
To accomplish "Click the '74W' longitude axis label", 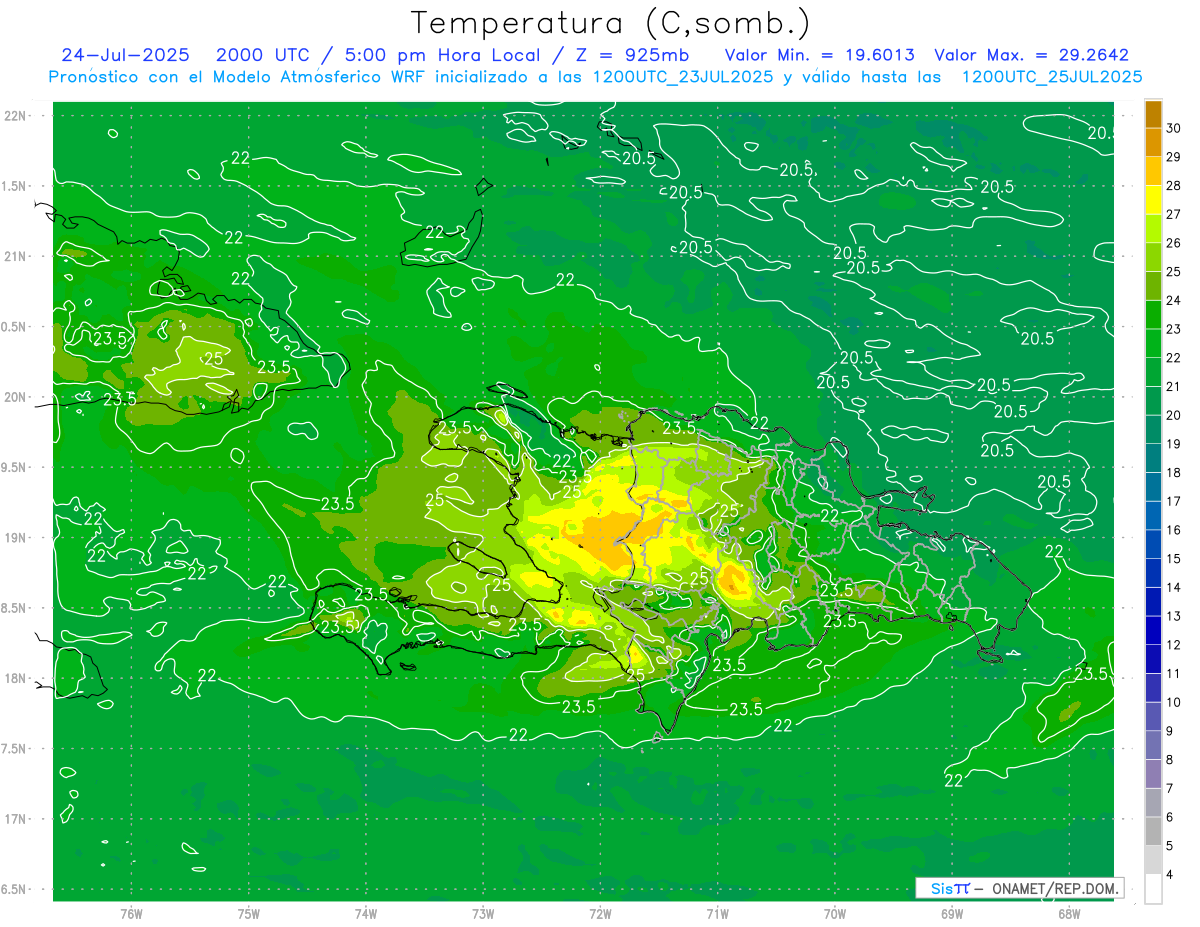I will [x=366, y=913].
